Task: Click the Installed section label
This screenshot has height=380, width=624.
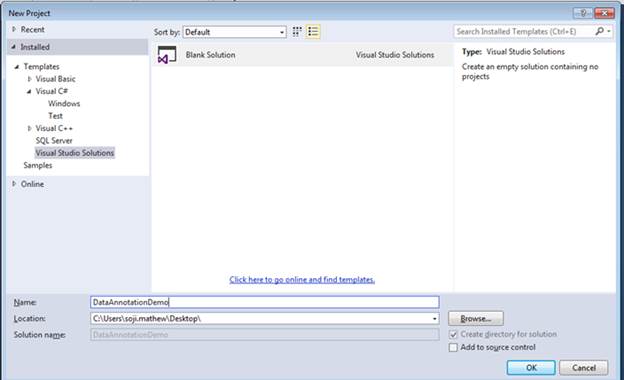Action: (x=35, y=47)
